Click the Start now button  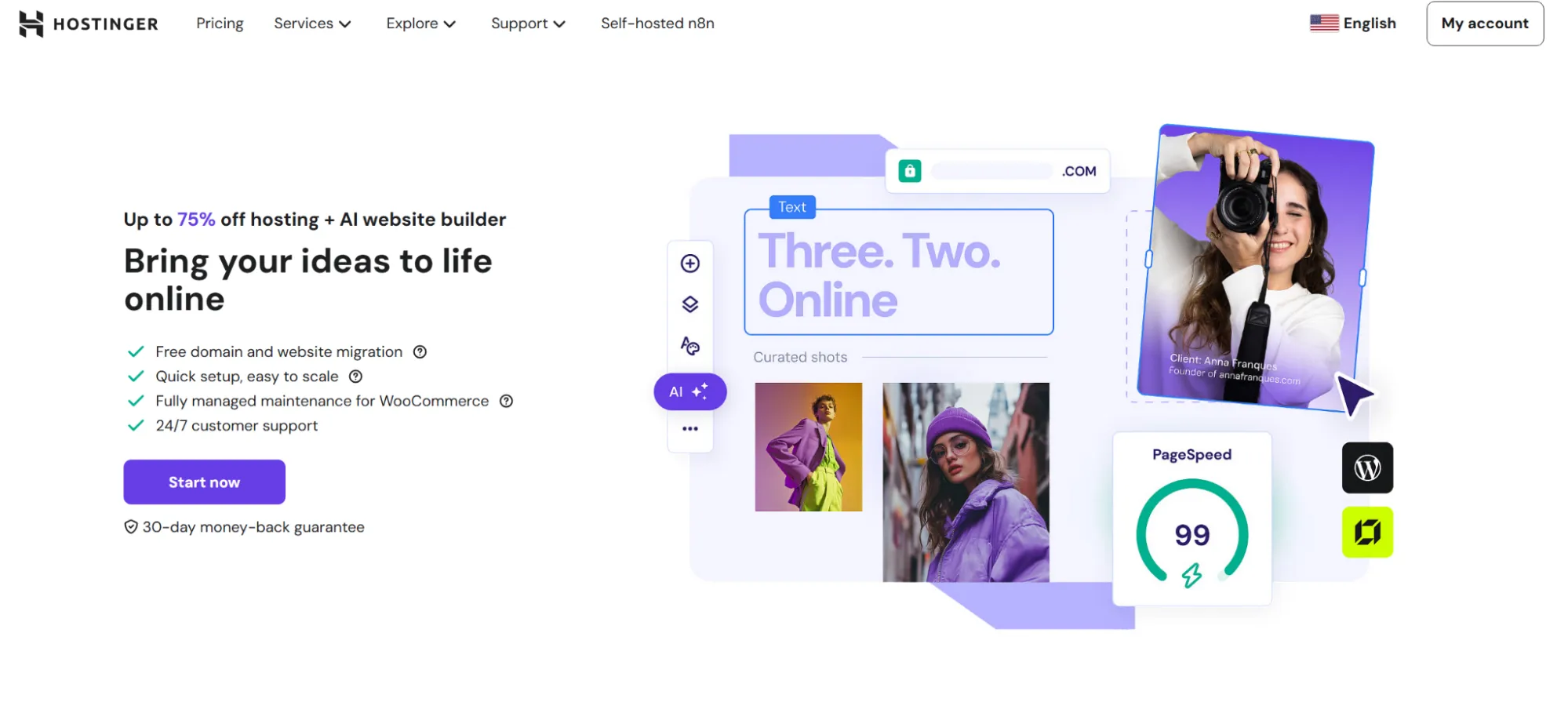click(x=204, y=482)
